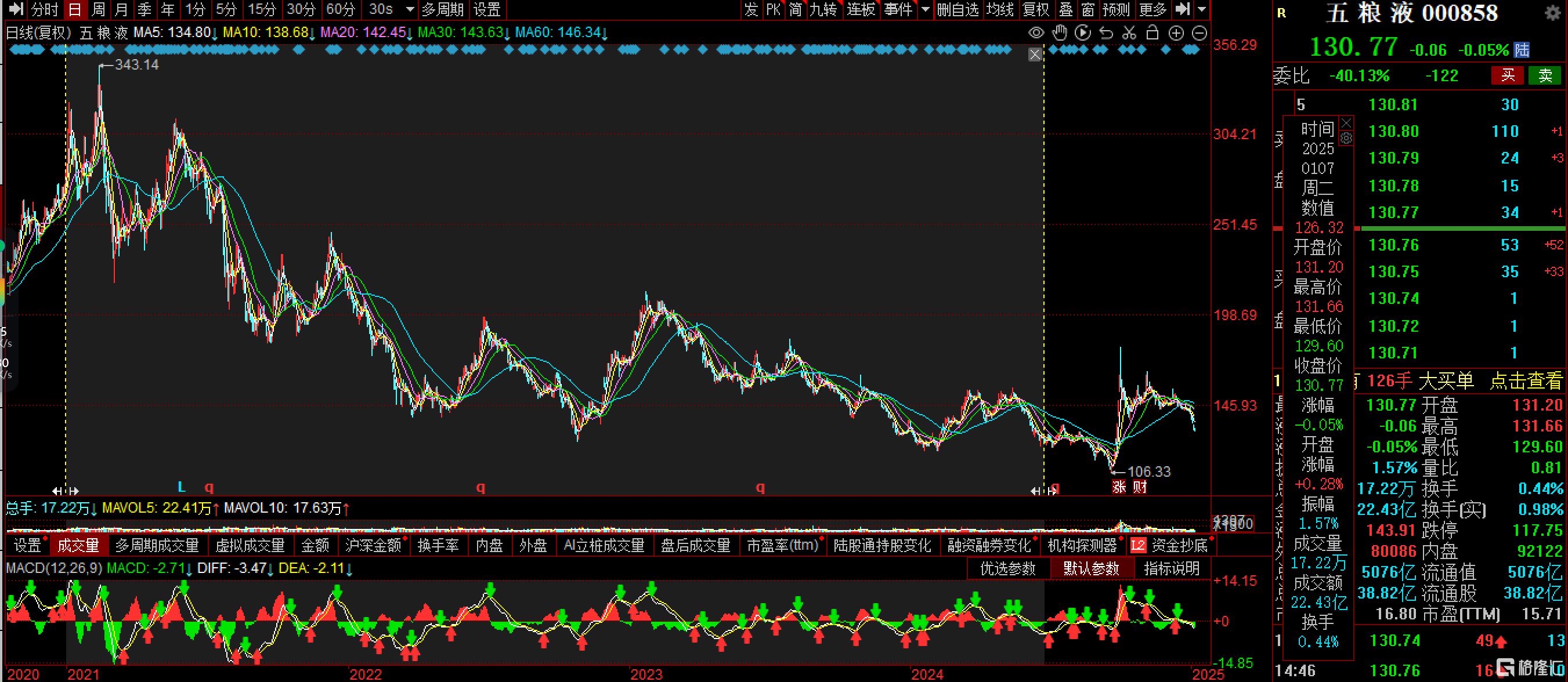The width and height of the screenshot is (1568, 682).
Task: Select the 成交量 indicator tab
Action: (x=78, y=545)
